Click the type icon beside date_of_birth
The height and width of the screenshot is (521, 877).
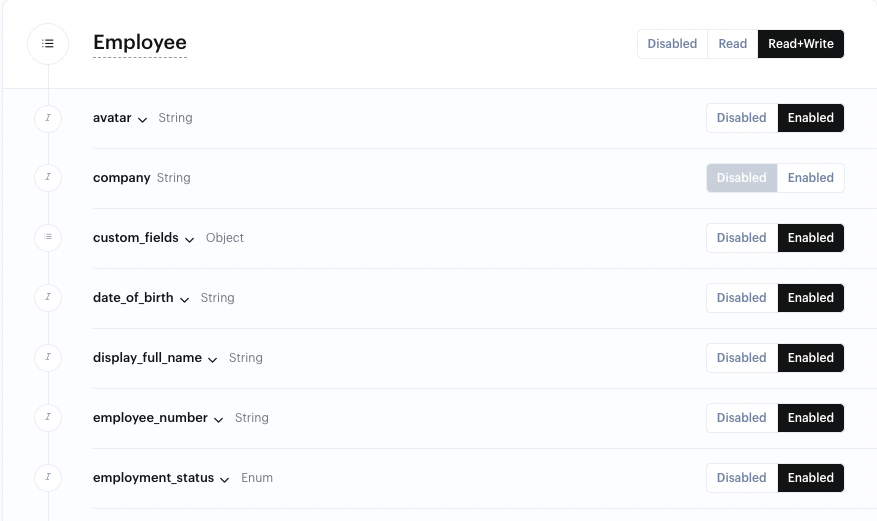(x=48, y=298)
